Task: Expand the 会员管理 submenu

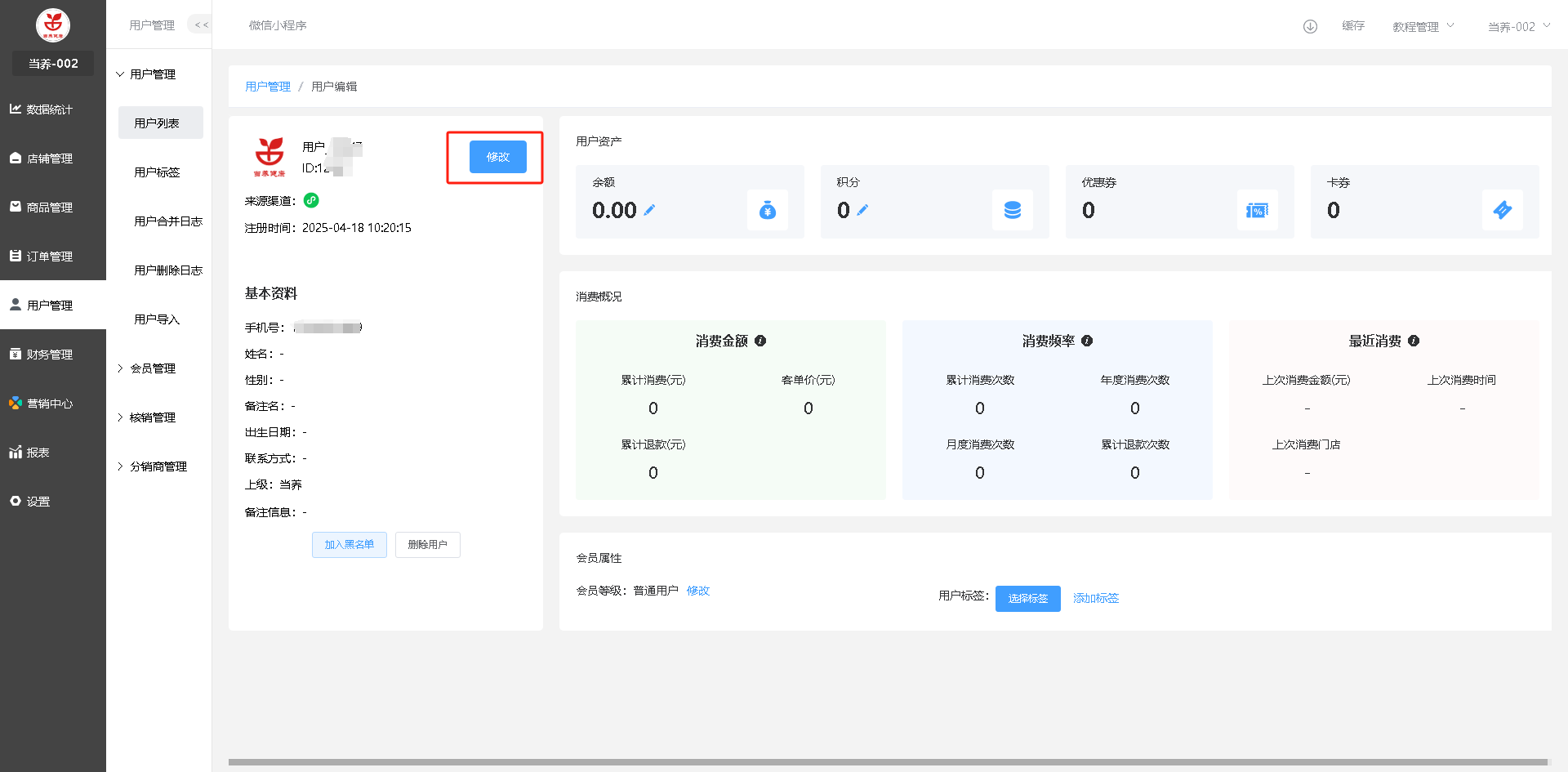Action: pyautogui.click(x=153, y=368)
